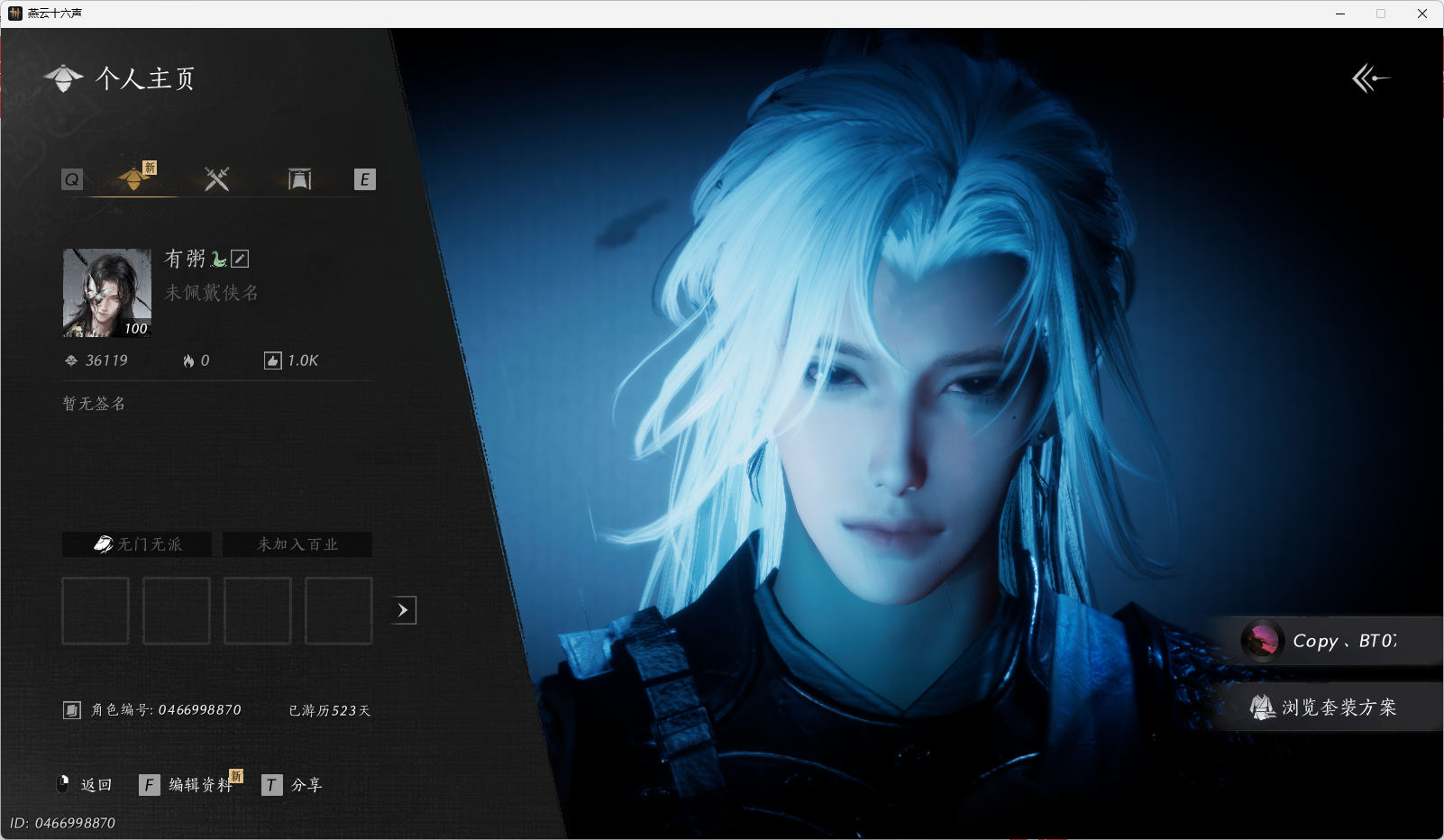Screen dimensions: 1444x840
Task: Click the 已游历523天 text
Action: coord(330,711)
